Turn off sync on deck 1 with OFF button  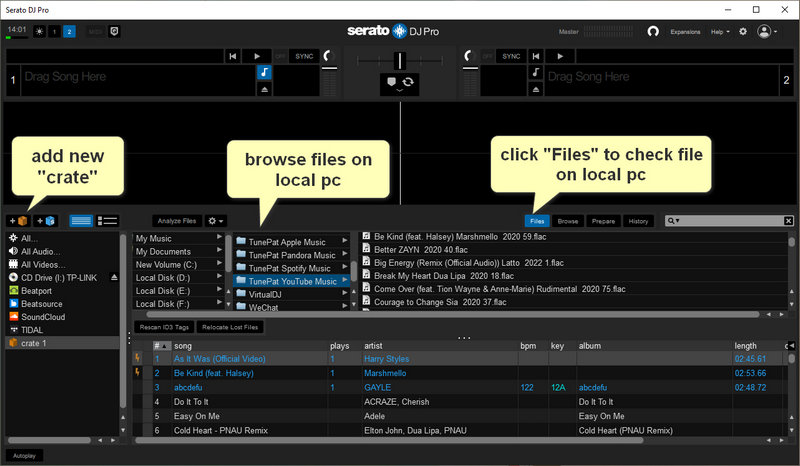pyautogui.click(x=280, y=56)
